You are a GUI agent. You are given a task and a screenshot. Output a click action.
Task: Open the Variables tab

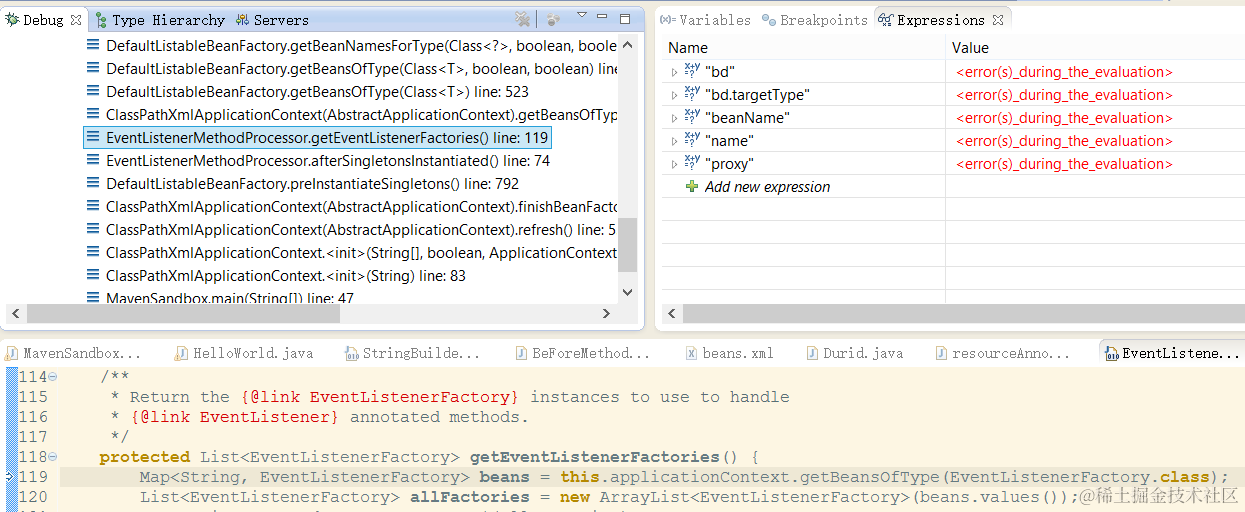coord(706,20)
